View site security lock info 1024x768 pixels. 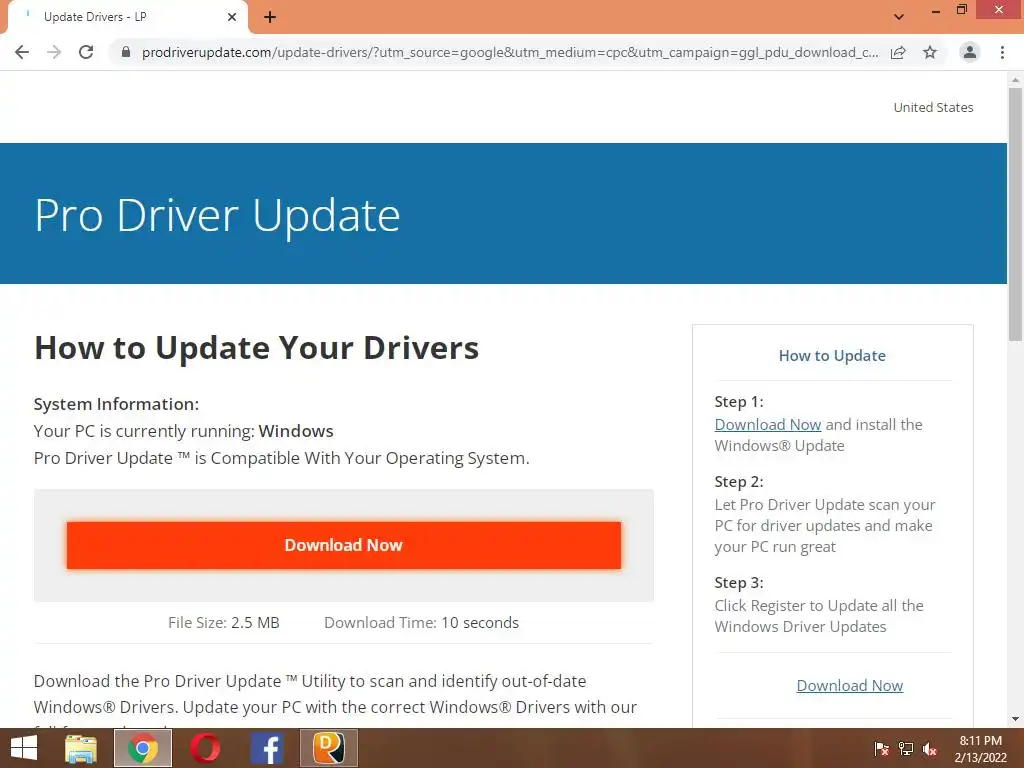click(x=125, y=52)
